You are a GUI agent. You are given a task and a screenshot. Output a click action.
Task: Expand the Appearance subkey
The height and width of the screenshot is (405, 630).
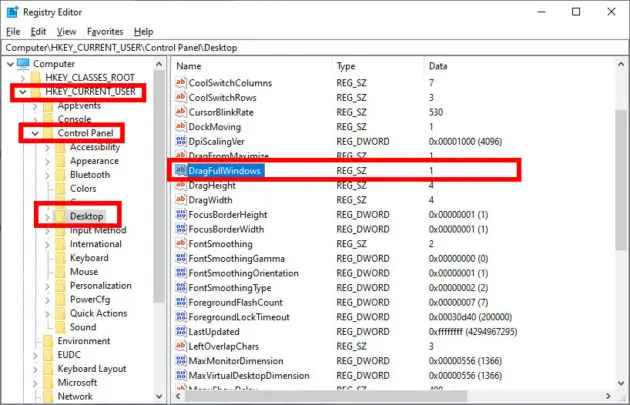pos(47,162)
